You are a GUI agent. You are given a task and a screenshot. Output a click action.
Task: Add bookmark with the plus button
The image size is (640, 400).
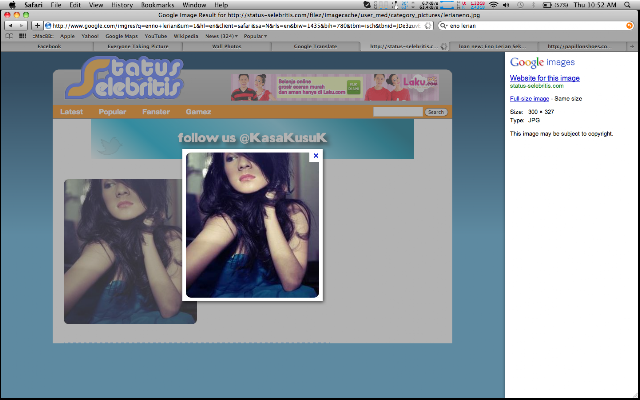(37, 25)
